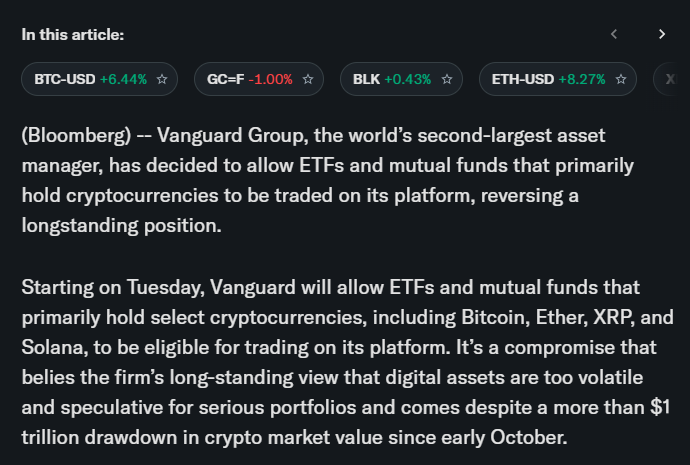
Task: Click the +0.43% BLK price change
Action: [407, 79]
